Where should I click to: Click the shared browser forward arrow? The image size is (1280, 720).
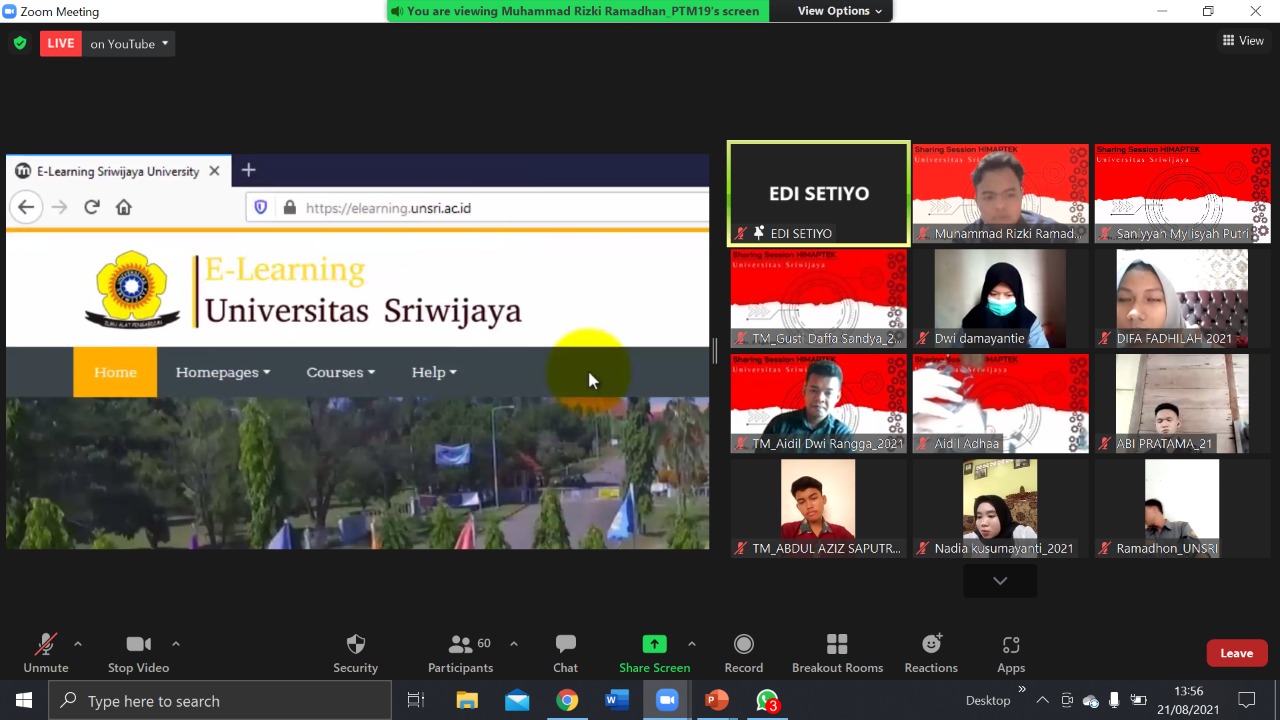click(x=59, y=207)
